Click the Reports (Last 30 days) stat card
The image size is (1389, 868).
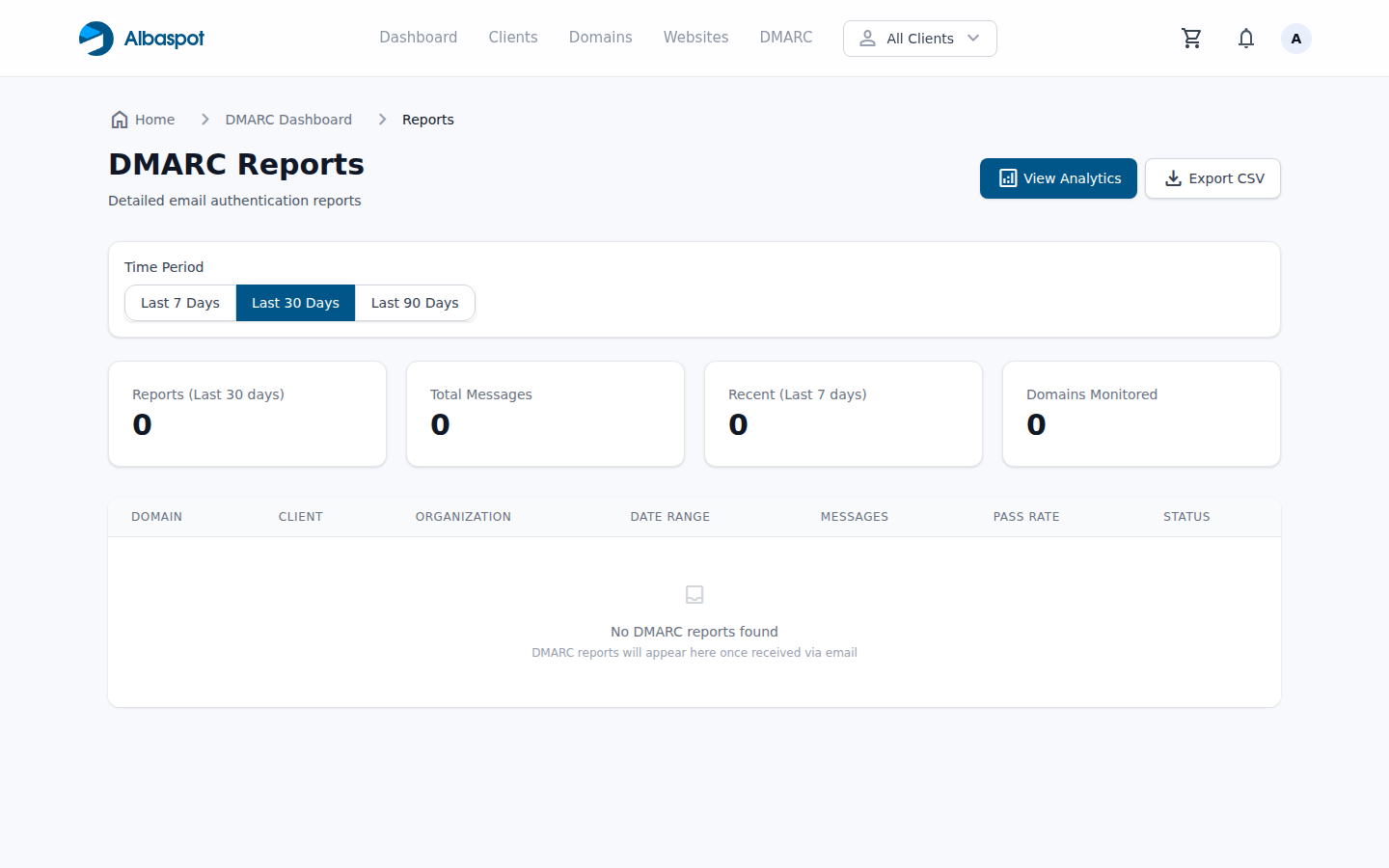click(247, 413)
